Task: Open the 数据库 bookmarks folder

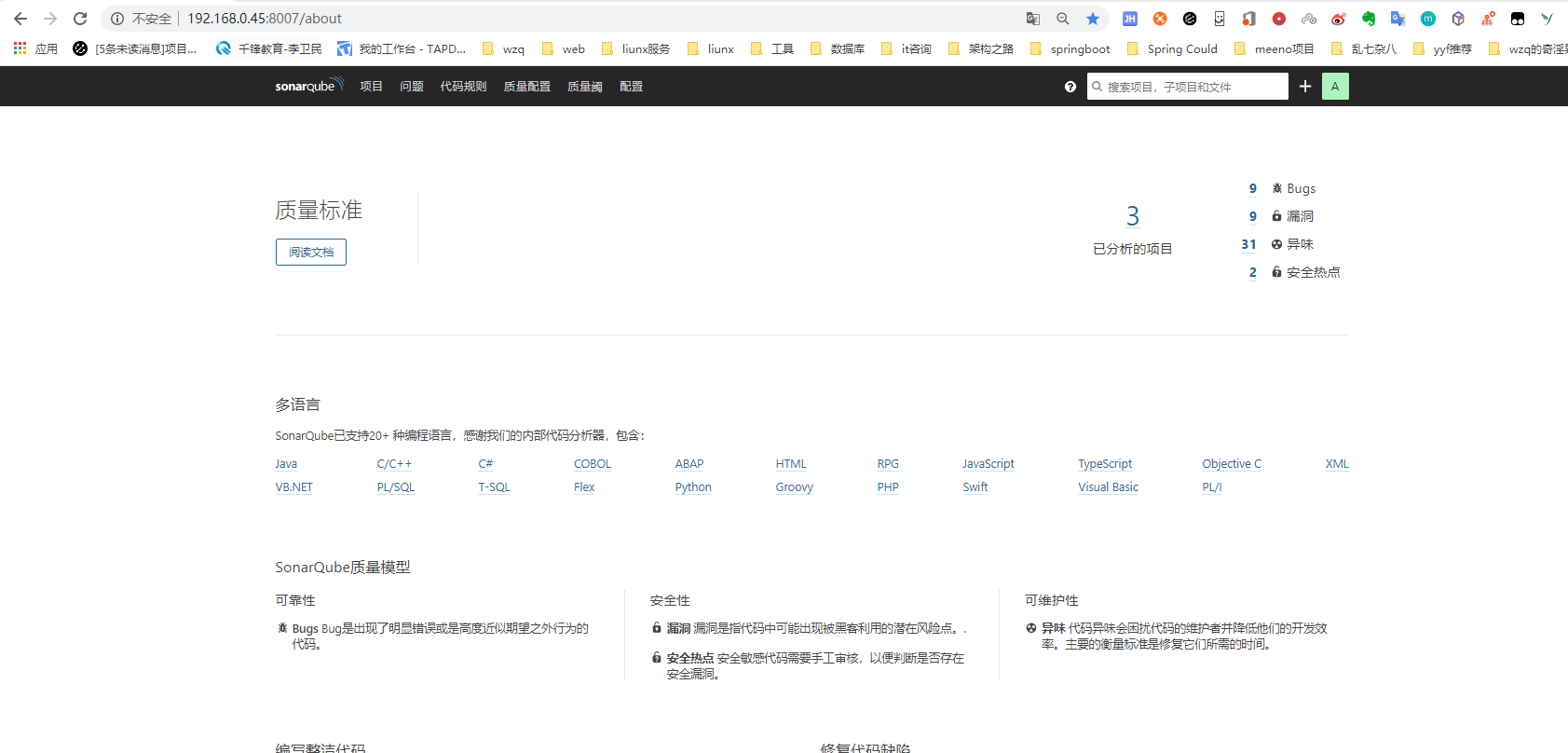Action: 838,48
